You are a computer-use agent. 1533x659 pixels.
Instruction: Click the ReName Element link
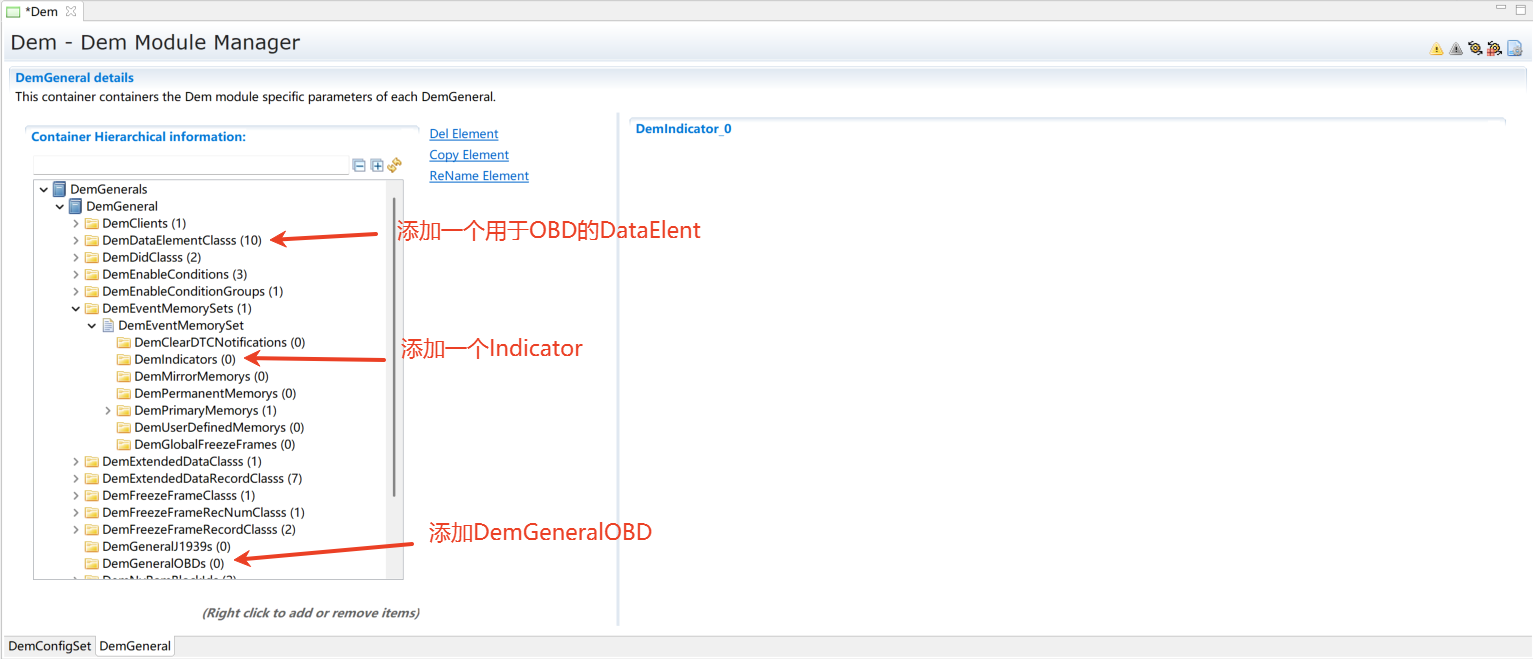(x=479, y=176)
